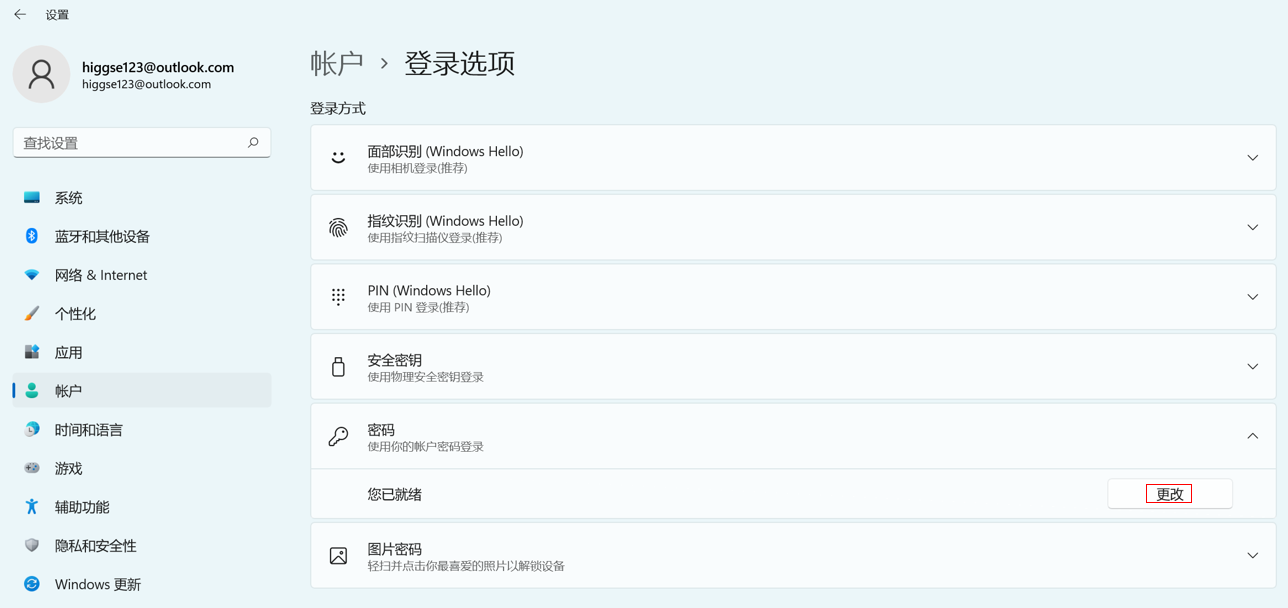Expand the 图片密码 section chevron

click(1252, 556)
